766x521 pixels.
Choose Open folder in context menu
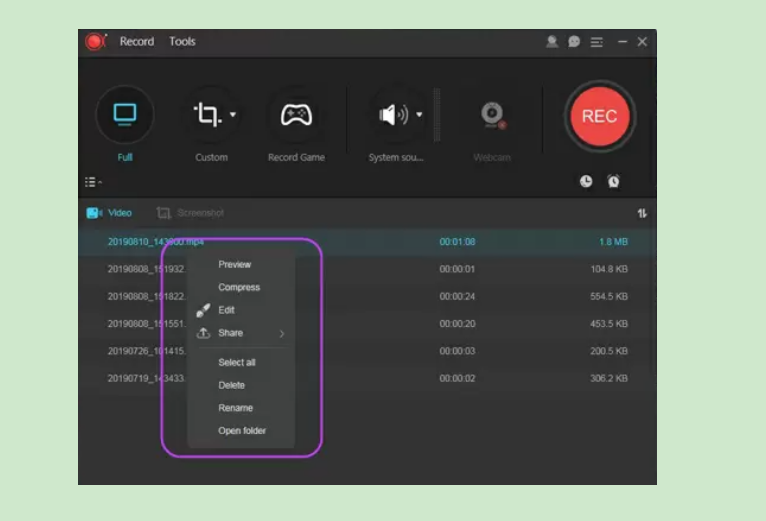click(242, 431)
